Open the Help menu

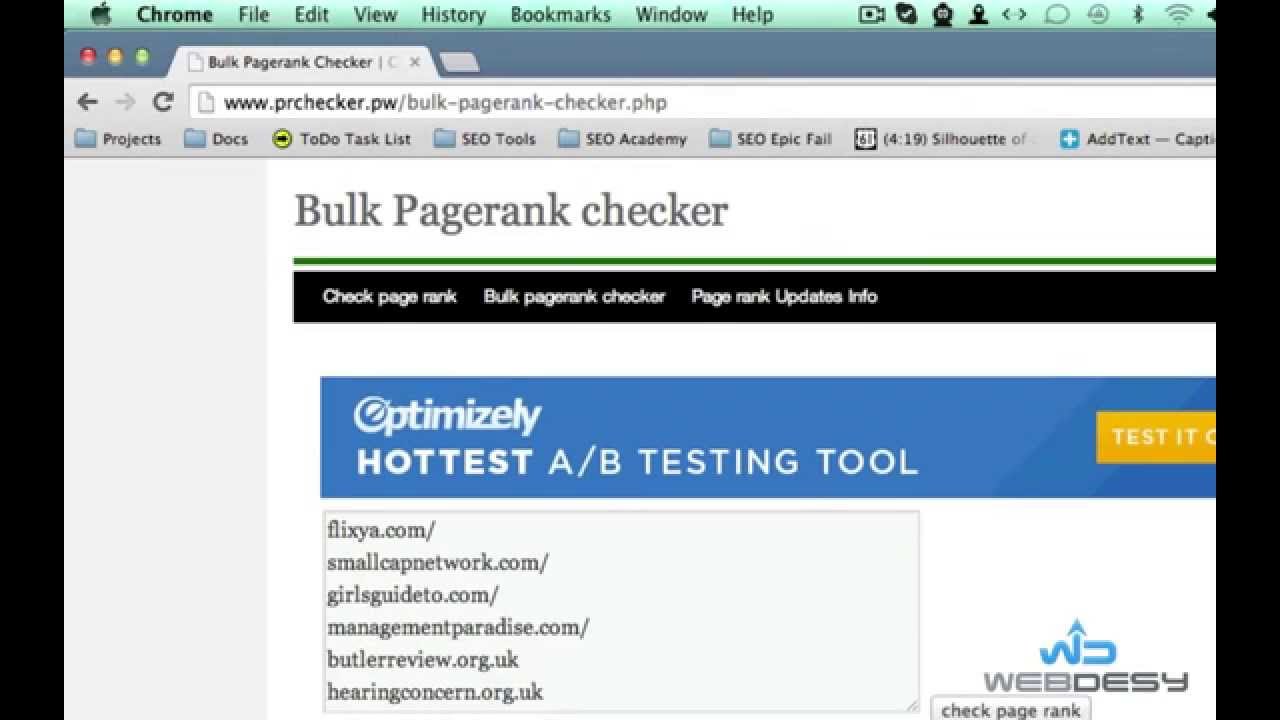pos(752,15)
